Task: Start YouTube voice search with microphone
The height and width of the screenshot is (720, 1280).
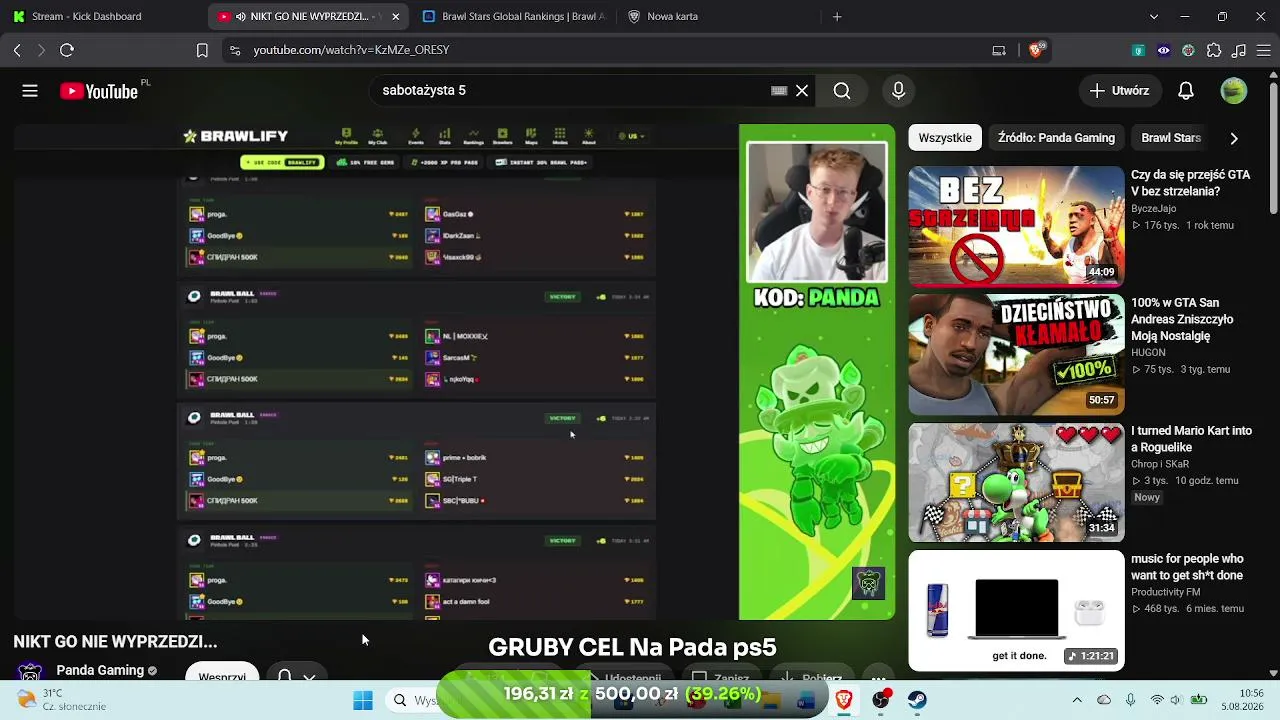Action: pyautogui.click(x=898, y=91)
